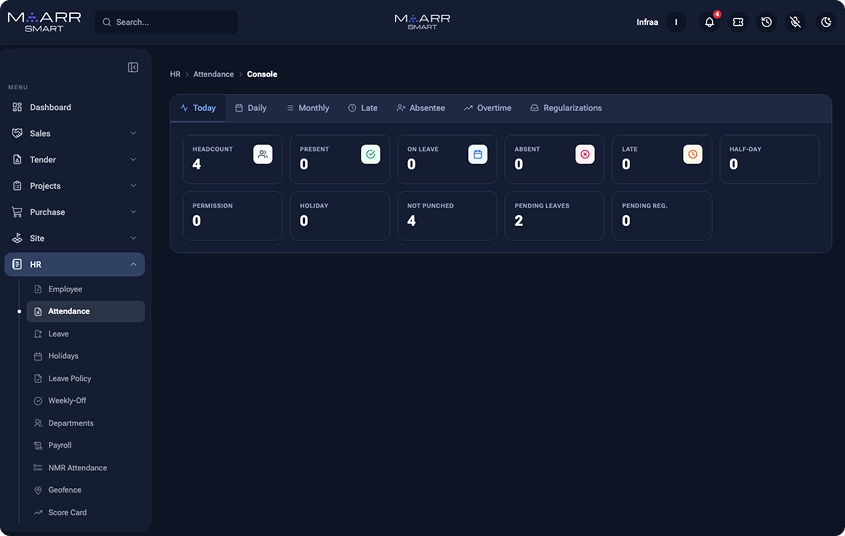
Task: Expand the Projects menu chevron
Action: click(133, 186)
